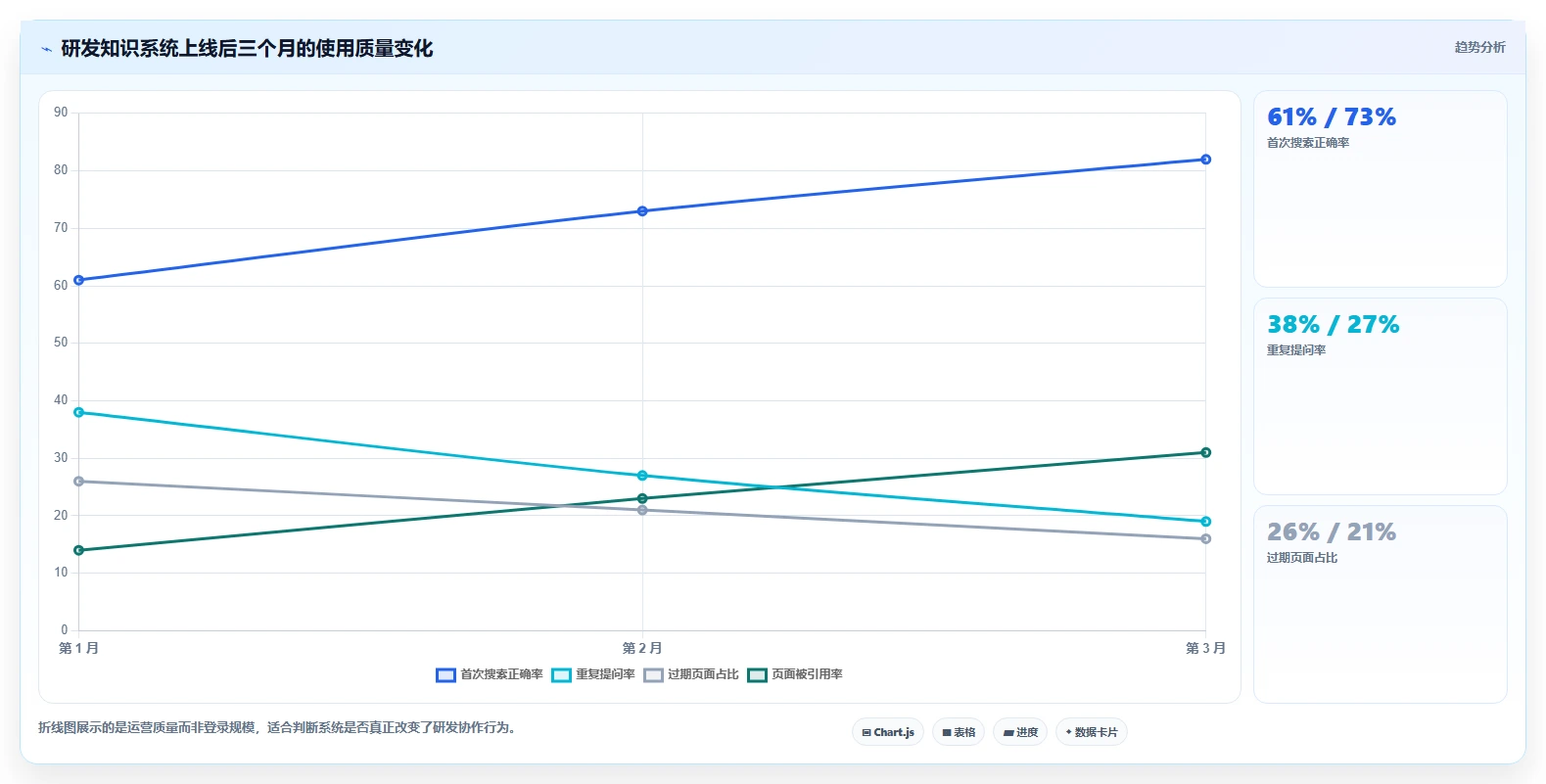Click the footnote text starting with 折线图展示
The height and width of the screenshot is (784, 1546).
click(277, 727)
